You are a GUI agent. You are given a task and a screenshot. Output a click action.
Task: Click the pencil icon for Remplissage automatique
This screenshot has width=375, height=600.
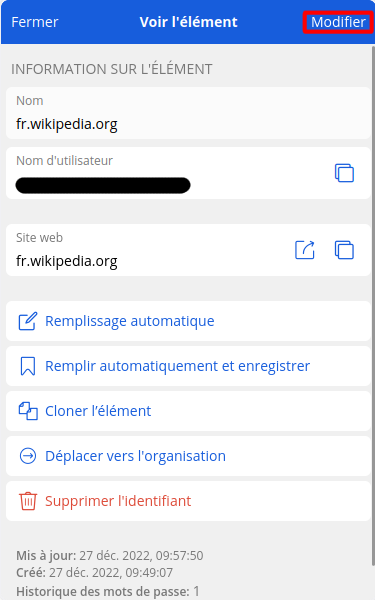28,321
